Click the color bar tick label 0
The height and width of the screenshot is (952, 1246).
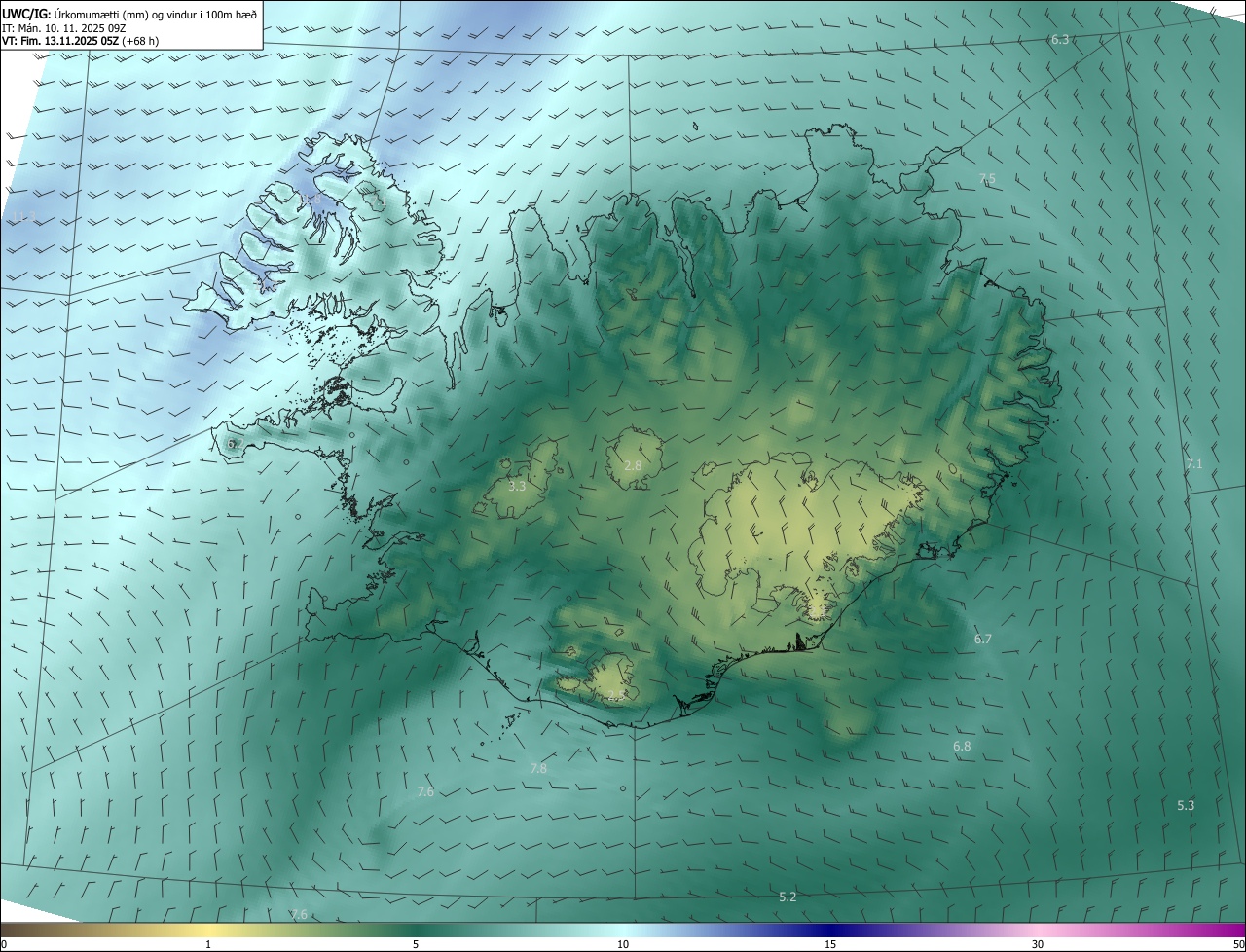coord(3,945)
